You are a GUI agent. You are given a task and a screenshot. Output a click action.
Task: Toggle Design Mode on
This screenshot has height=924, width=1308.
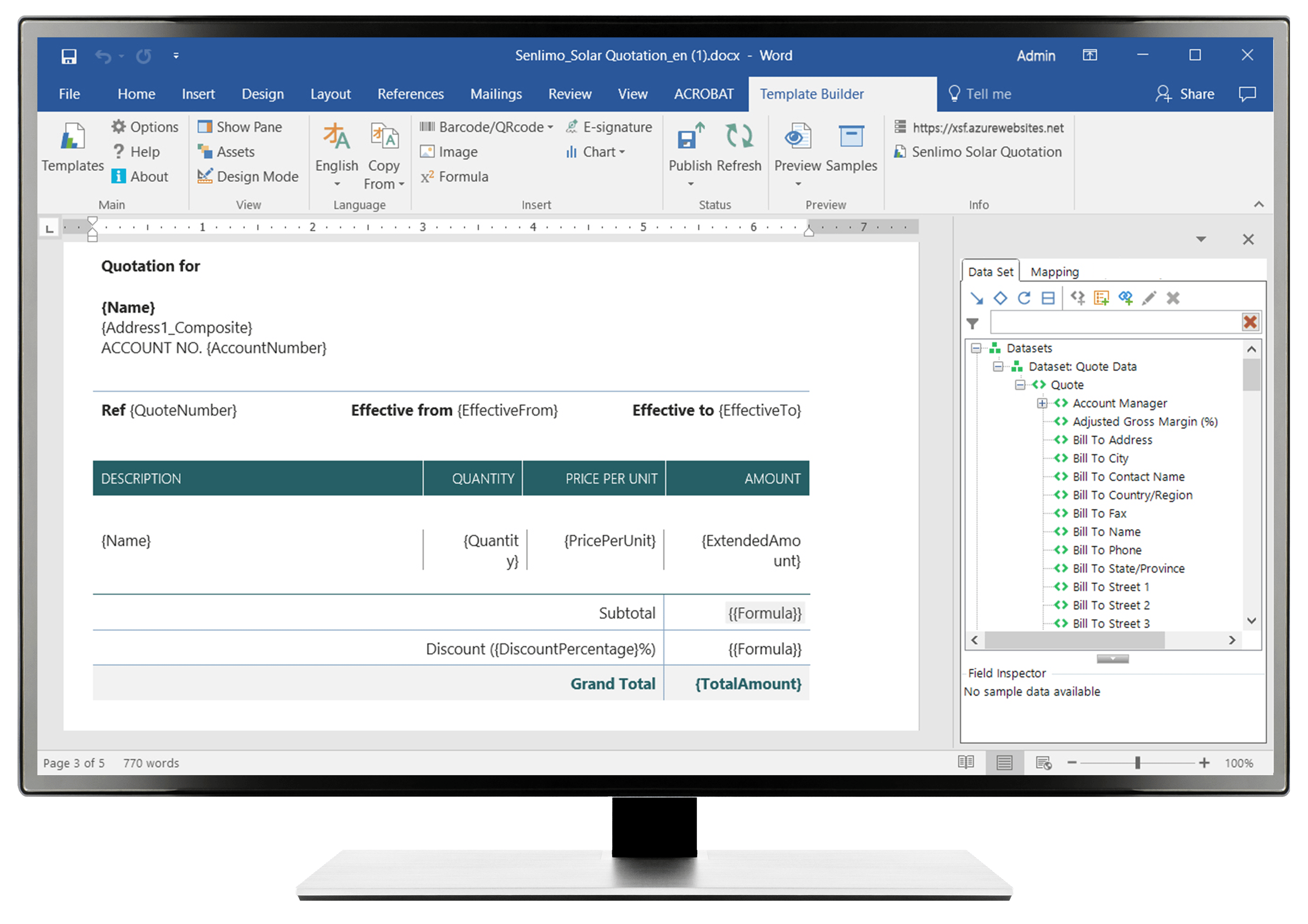tap(249, 177)
